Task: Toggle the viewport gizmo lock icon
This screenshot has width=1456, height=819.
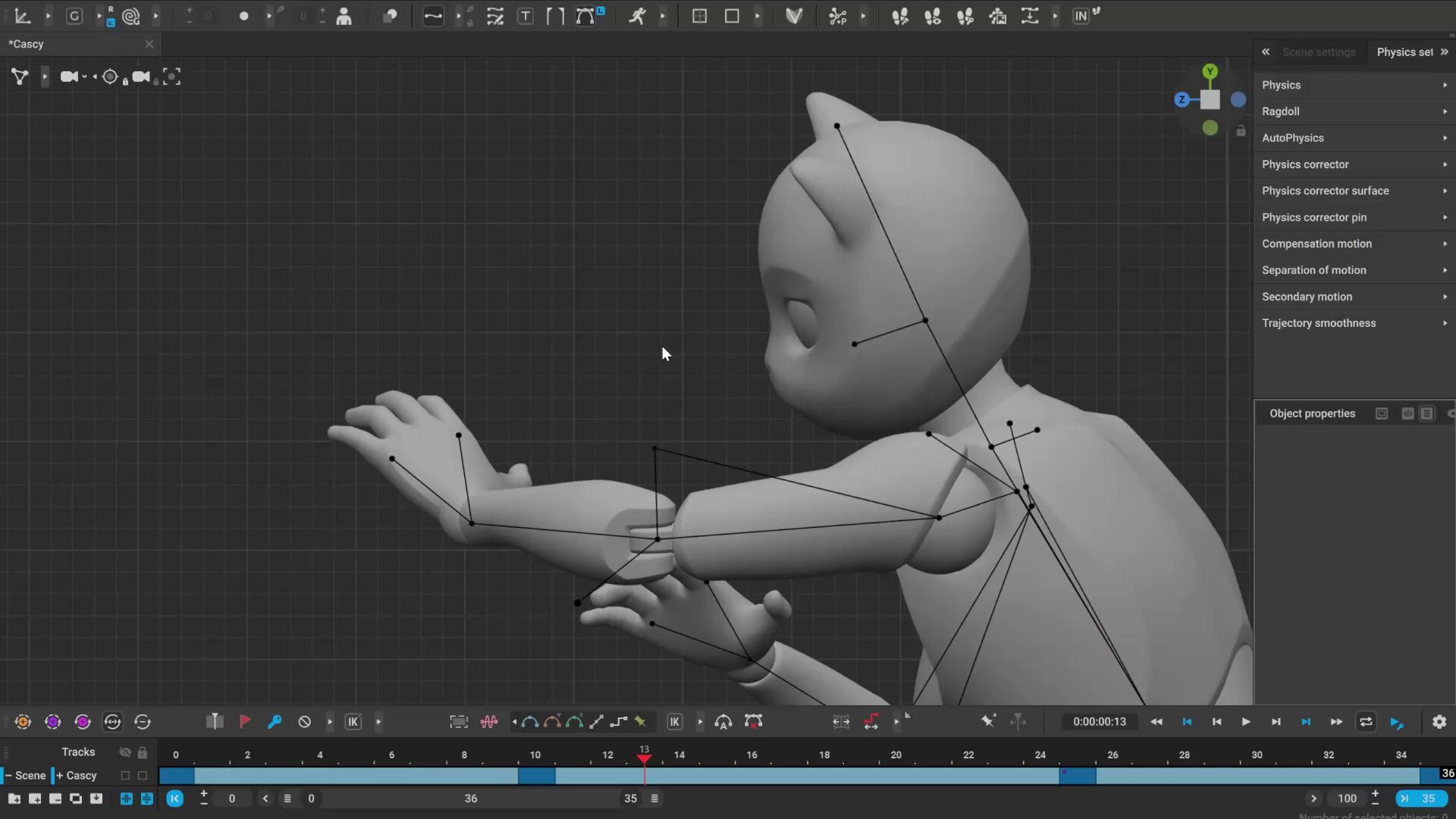Action: pyautogui.click(x=1241, y=131)
